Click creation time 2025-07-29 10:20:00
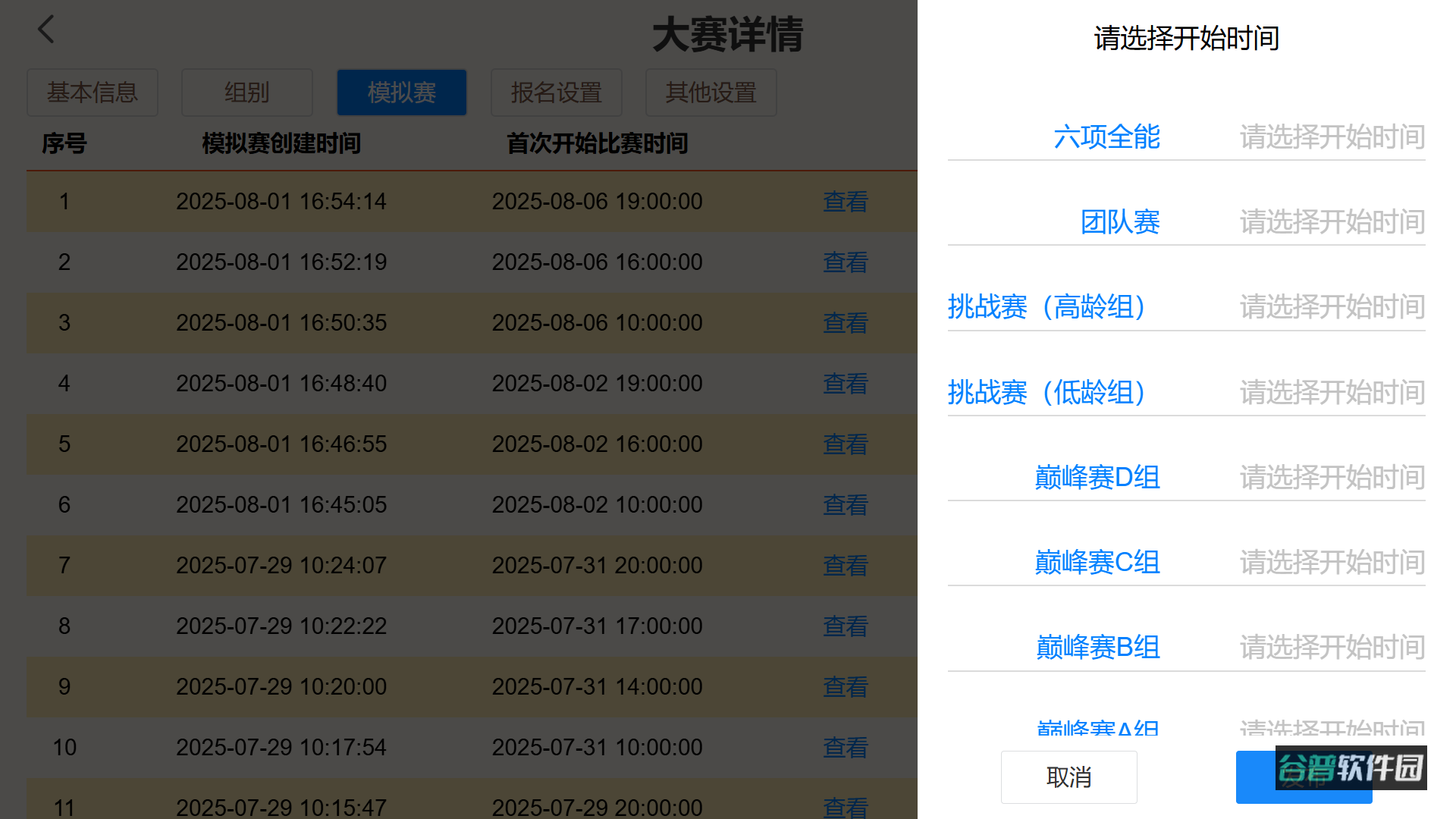This screenshot has width=1456, height=819. (x=281, y=687)
